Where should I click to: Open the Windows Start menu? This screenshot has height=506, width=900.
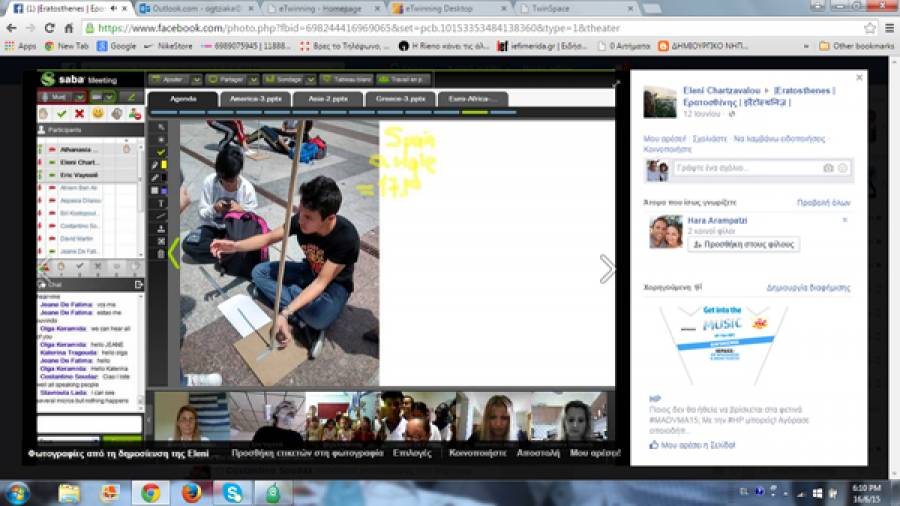[x=18, y=492]
